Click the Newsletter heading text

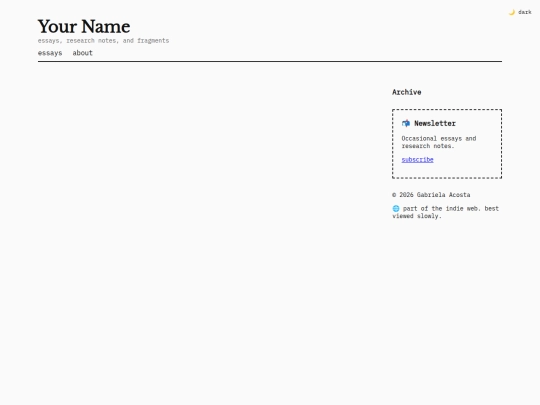(x=435, y=123)
